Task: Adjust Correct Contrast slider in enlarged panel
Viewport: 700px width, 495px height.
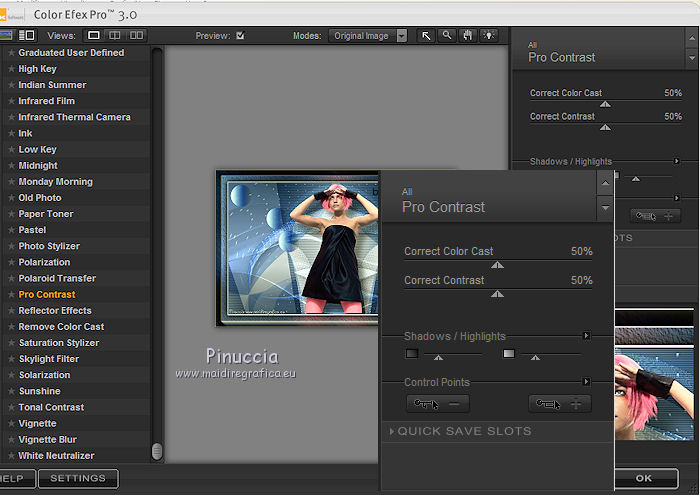Action: click(x=497, y=294)
